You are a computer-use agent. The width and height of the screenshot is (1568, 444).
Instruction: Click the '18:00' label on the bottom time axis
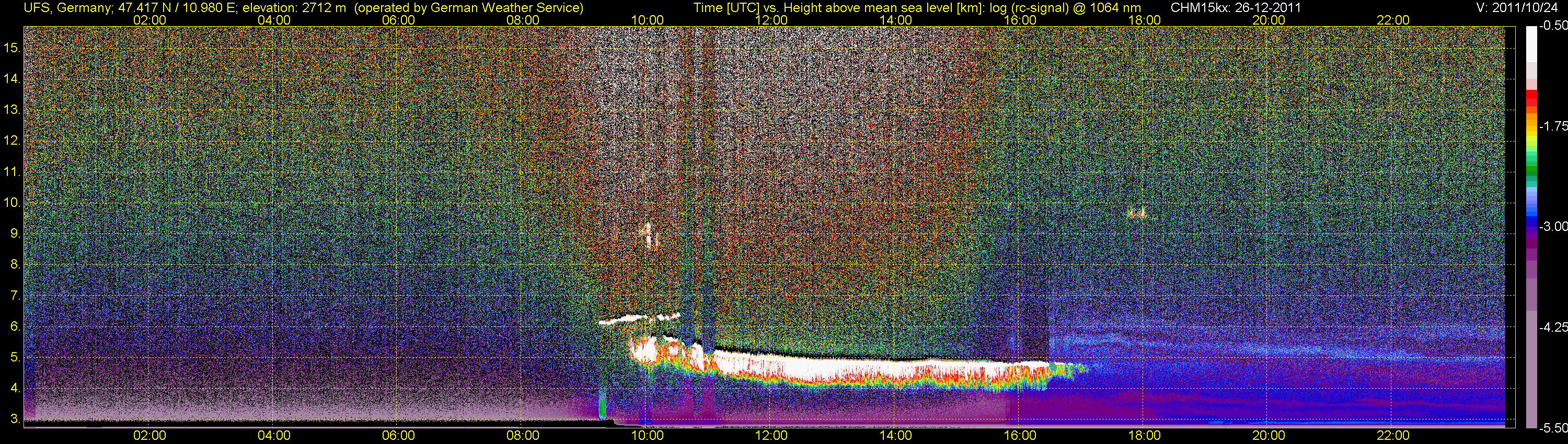tap(1144, 436)
